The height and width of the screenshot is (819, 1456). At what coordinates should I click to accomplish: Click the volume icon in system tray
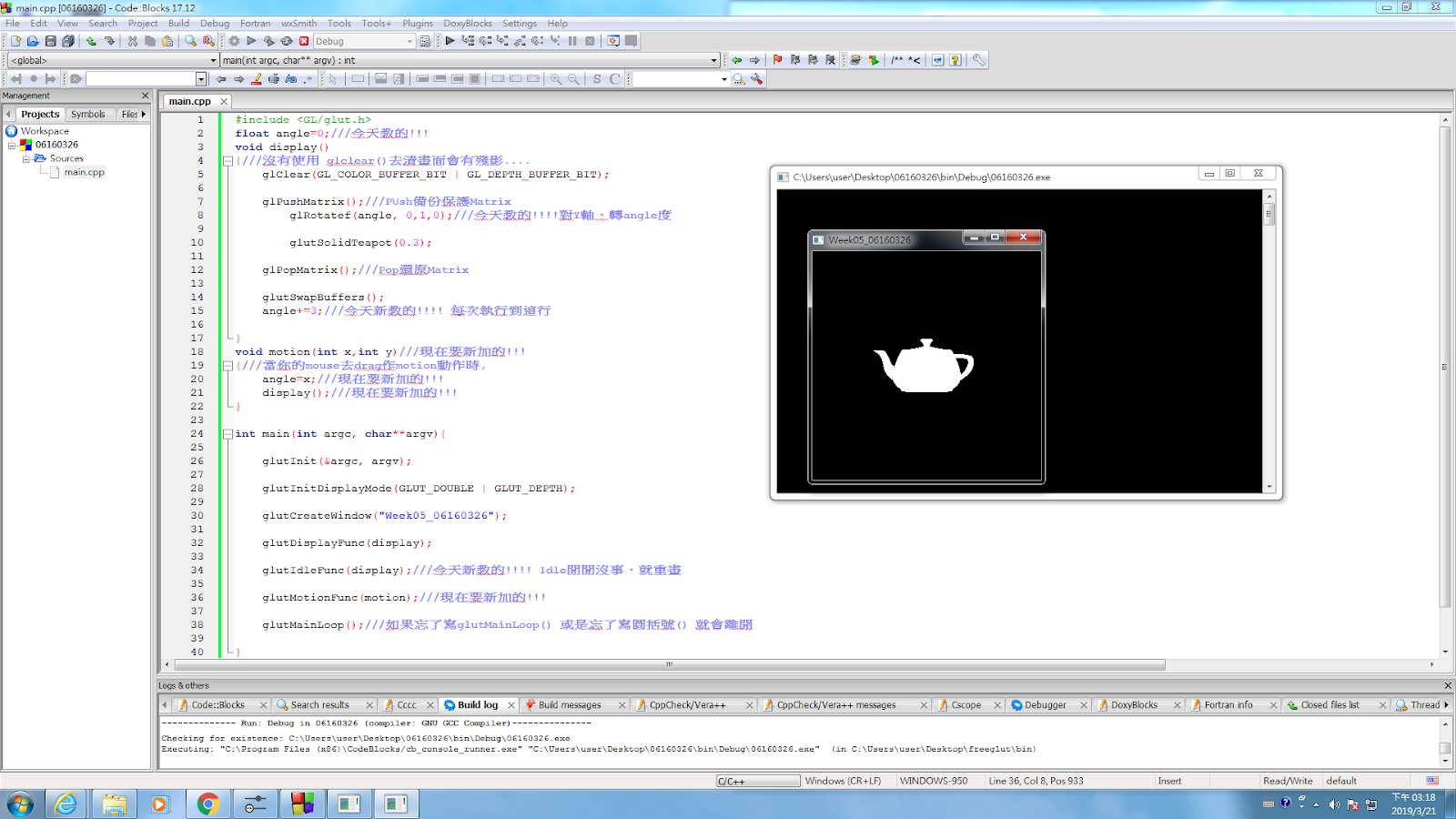pos(1333,804)
